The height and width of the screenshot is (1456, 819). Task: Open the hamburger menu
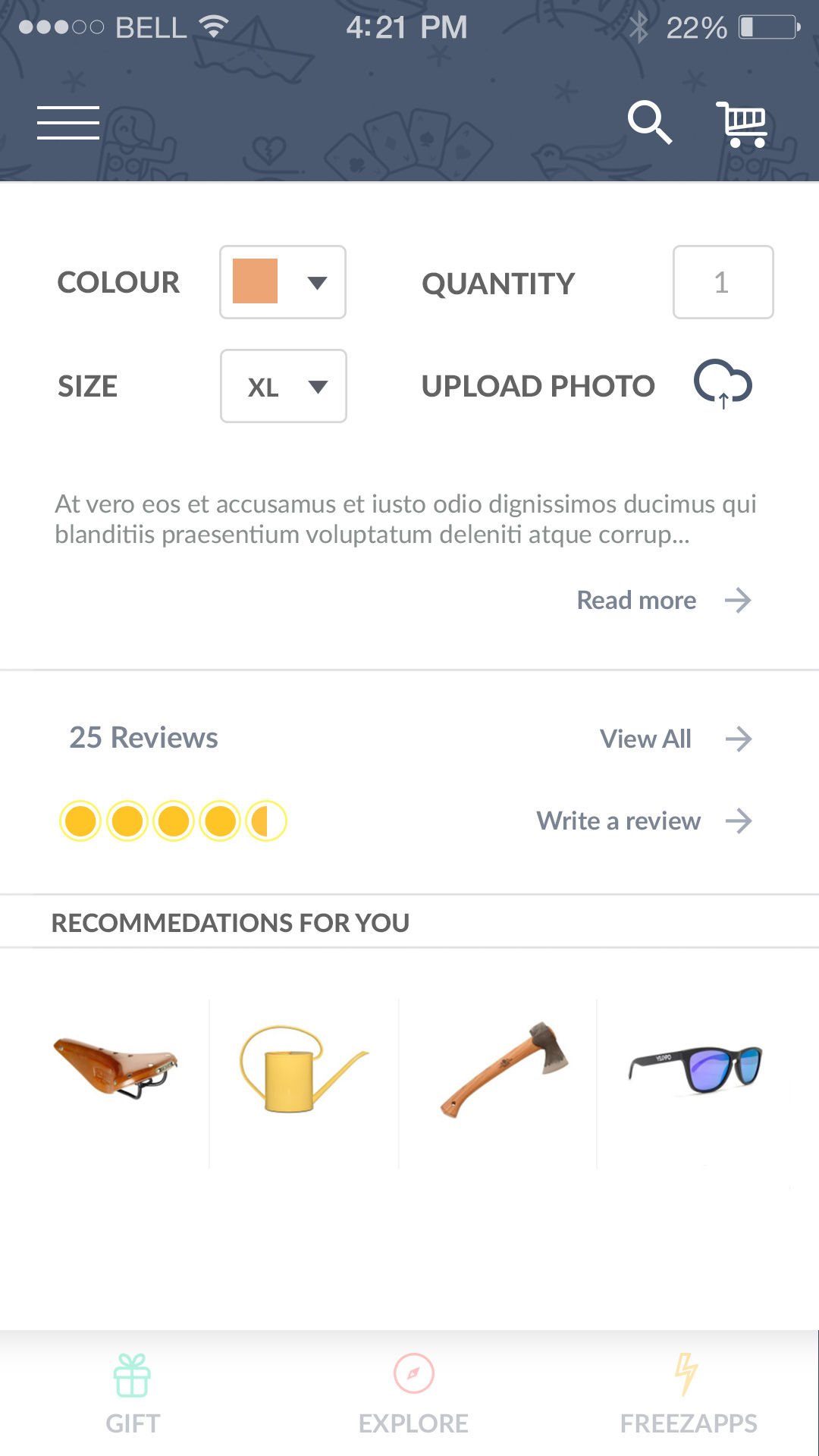(68, 123)
